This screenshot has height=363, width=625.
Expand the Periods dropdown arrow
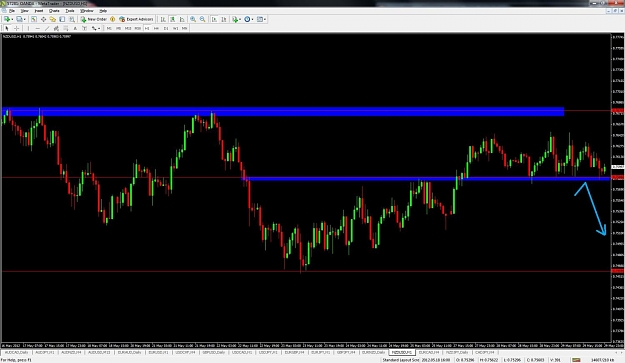[x=253, y=19]
